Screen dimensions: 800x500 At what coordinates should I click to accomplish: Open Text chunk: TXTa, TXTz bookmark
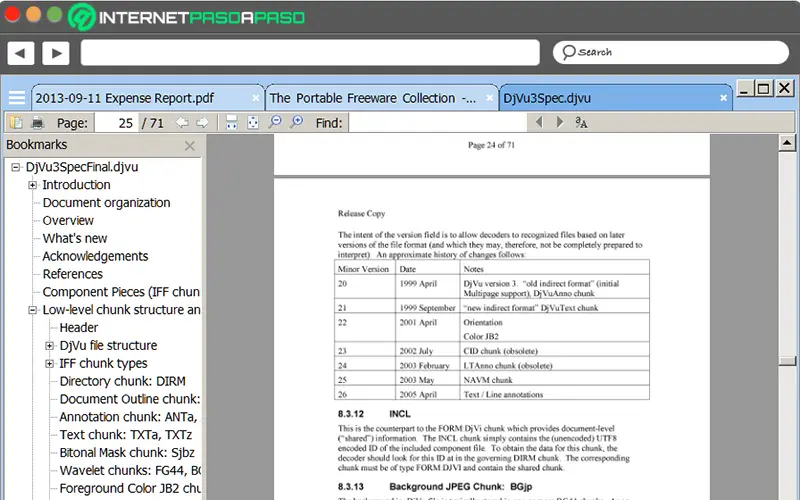click(x=126, y=435)
